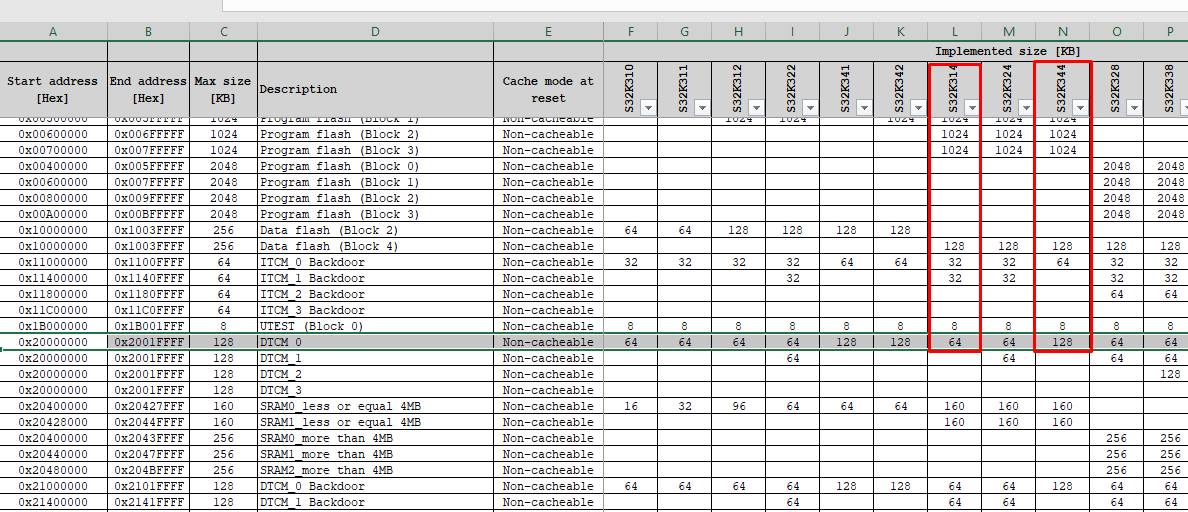Open the S32K311 filter dropdown
The width and height of the screenshot is (1188, 512).
click(x=702, y=108)
